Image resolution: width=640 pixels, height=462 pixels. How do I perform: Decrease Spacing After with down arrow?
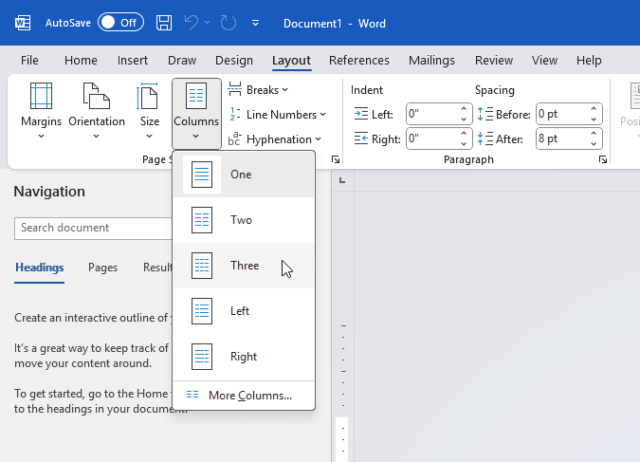click(x=593, y=144)
